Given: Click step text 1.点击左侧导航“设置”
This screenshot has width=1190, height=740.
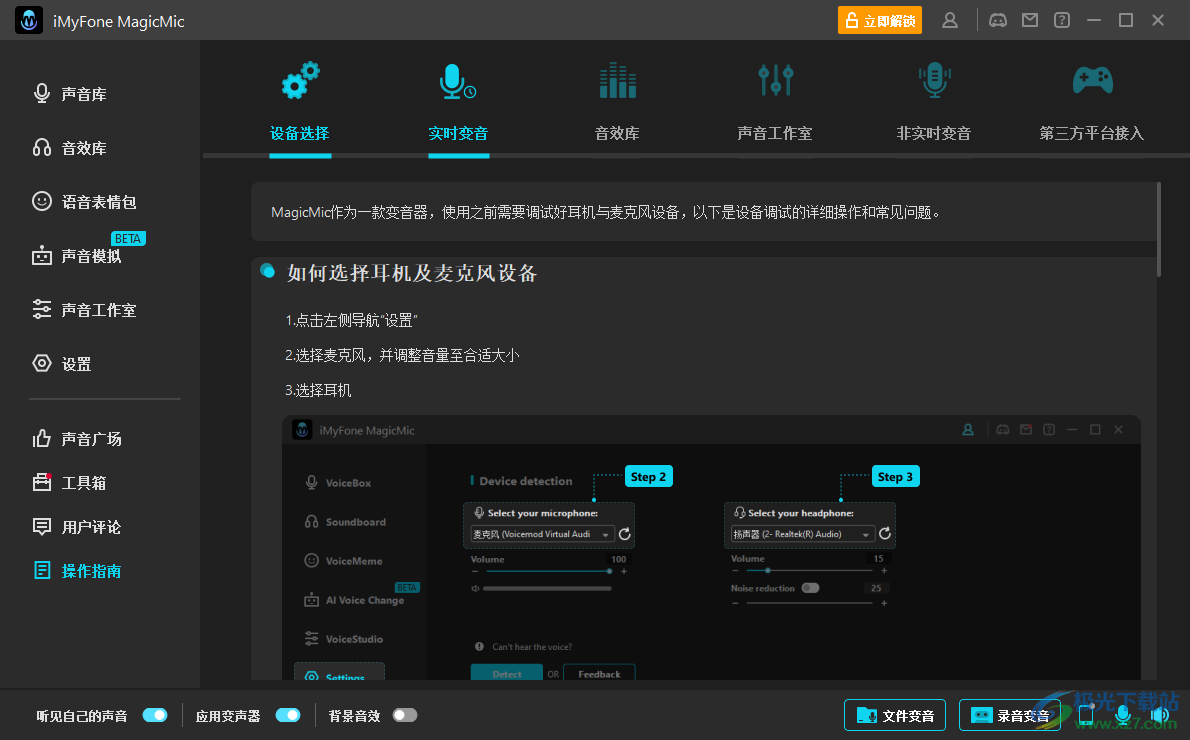Looking at the screenshot, I should tap(351, 320).
